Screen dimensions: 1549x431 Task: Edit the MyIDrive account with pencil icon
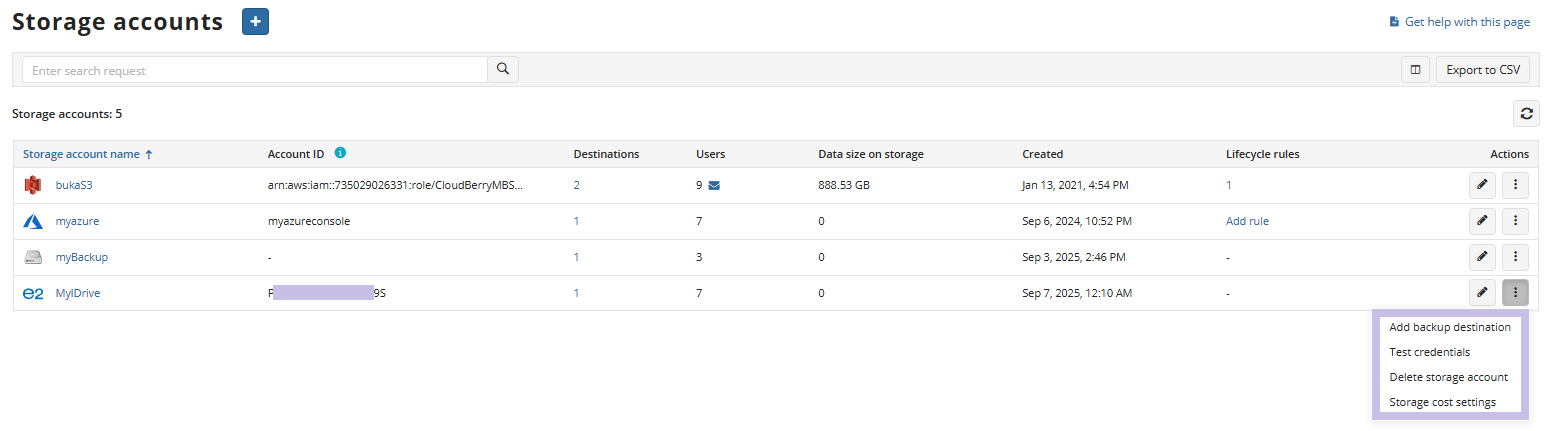pos(1482,293)
